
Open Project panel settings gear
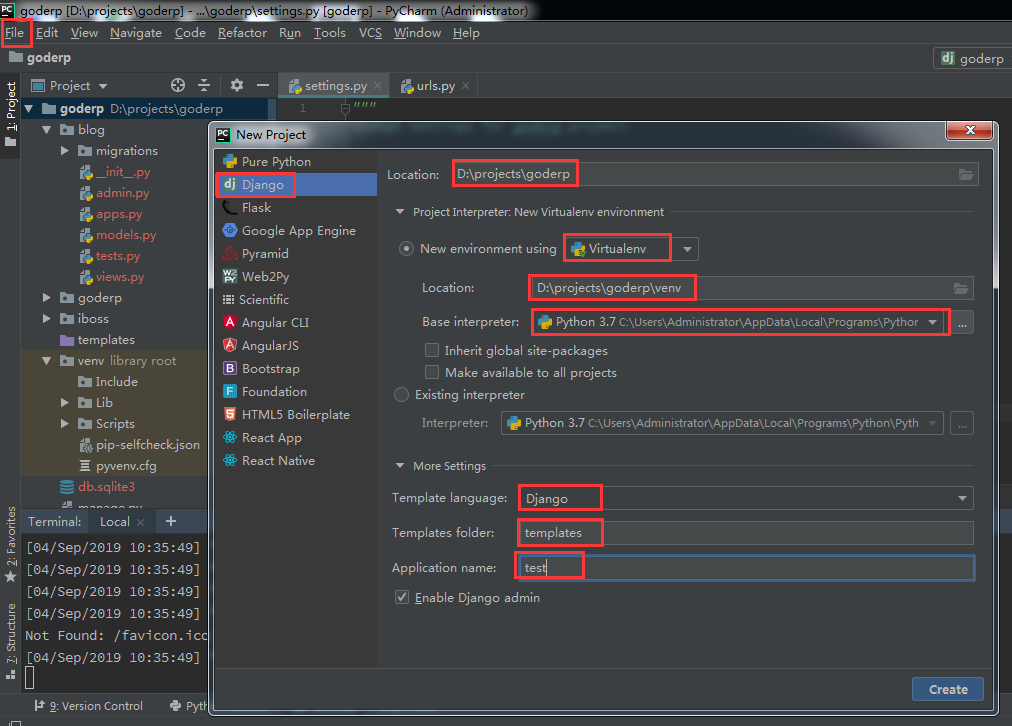click(x=237, y=85)
